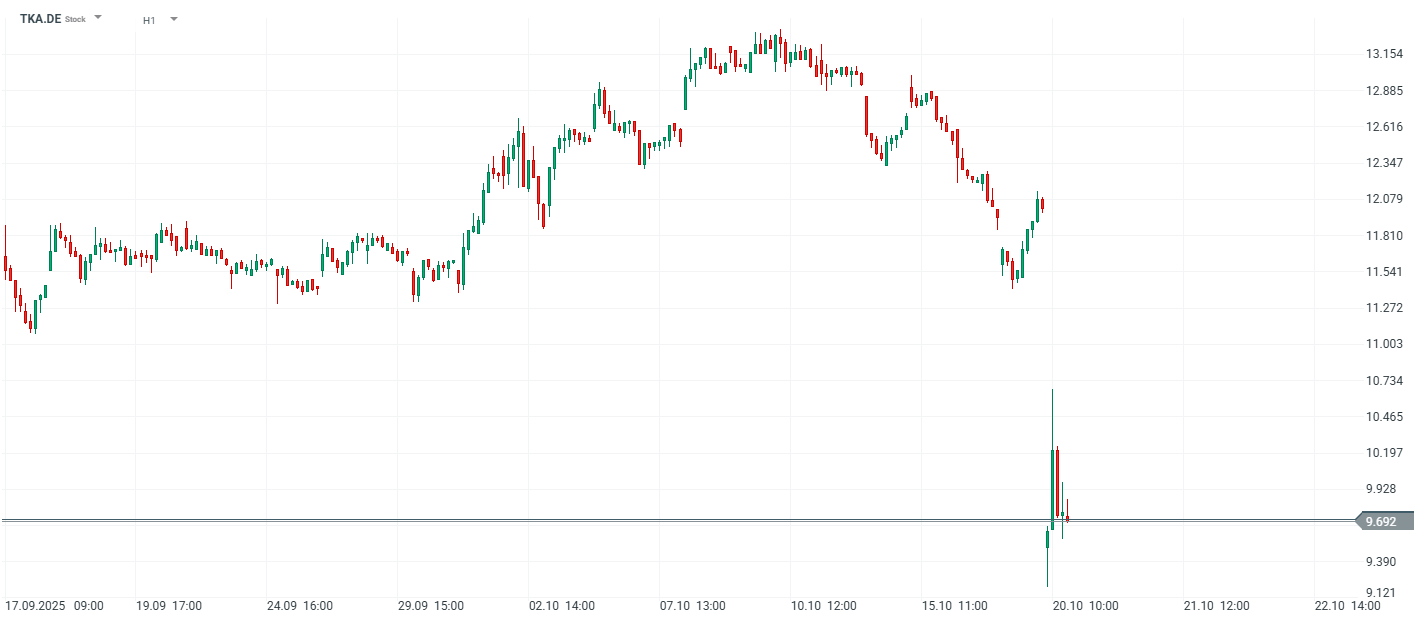Click the 17.09.2025 09:00 time label

click(x=54, y=606)
